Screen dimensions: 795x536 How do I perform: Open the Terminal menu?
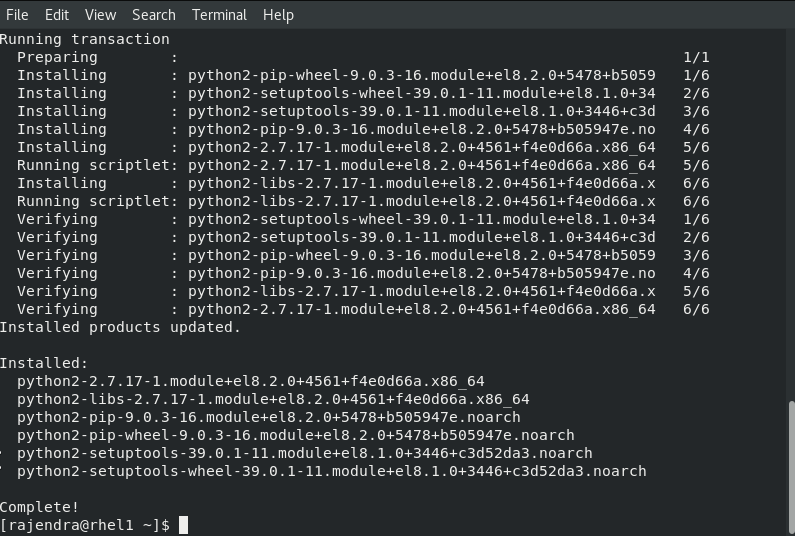point(219,14)
